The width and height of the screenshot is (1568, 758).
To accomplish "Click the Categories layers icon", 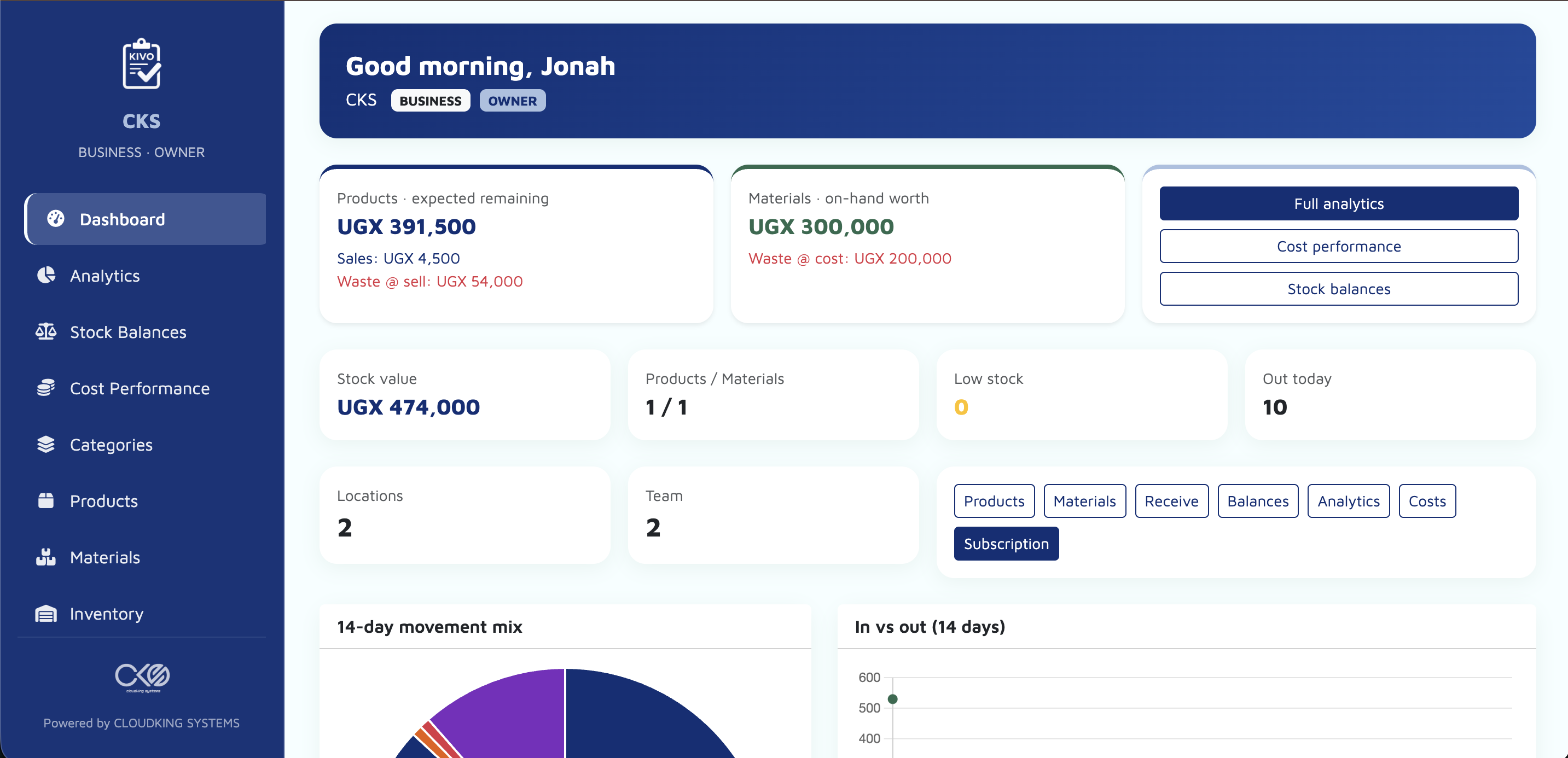I will (45, 445).
